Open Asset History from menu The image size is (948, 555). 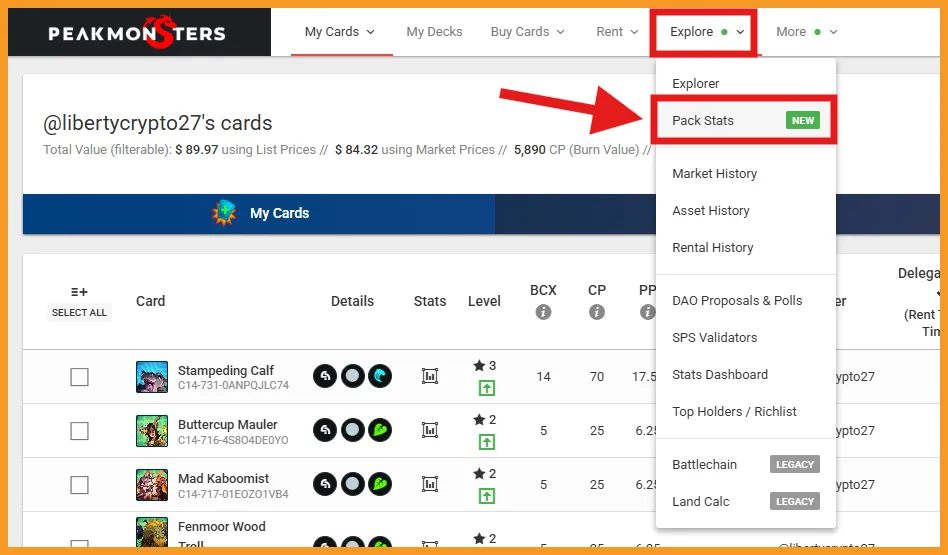(745, 210)
